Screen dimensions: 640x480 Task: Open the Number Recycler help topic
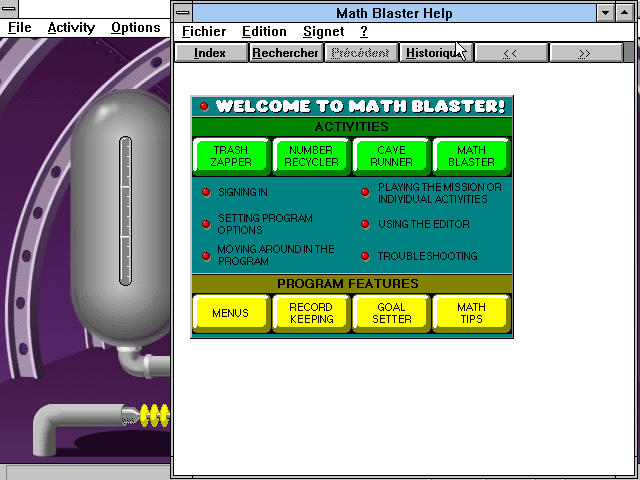click(x=311, y=156)
